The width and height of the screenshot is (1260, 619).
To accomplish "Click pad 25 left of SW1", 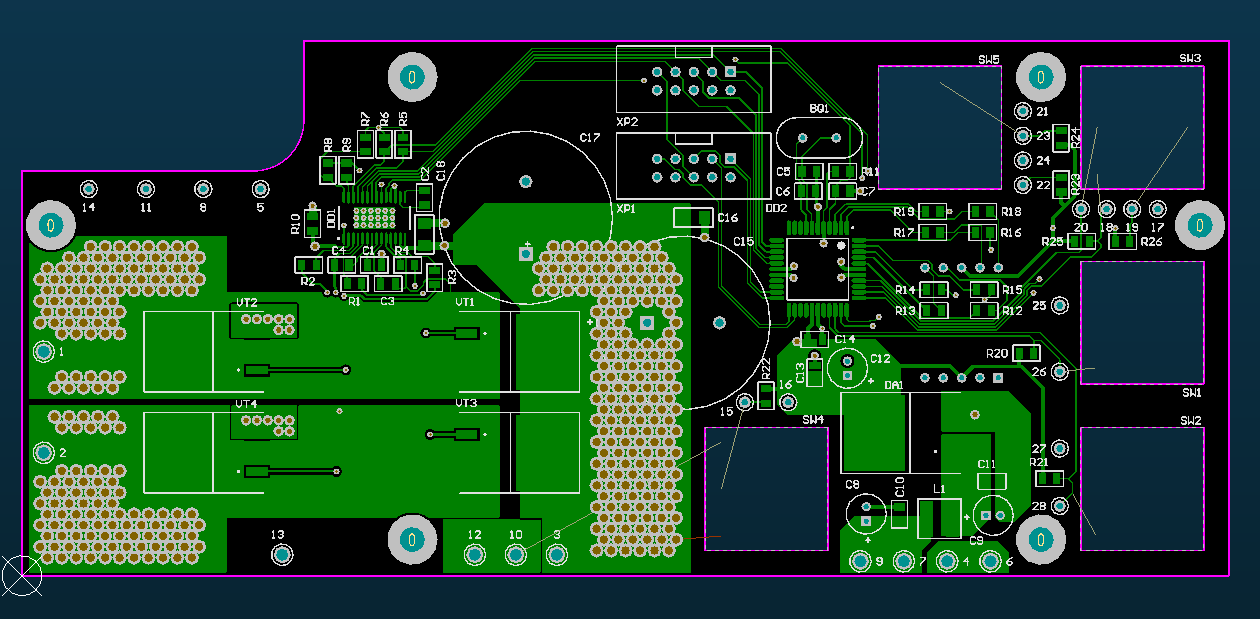I will tap(1060, 305).
